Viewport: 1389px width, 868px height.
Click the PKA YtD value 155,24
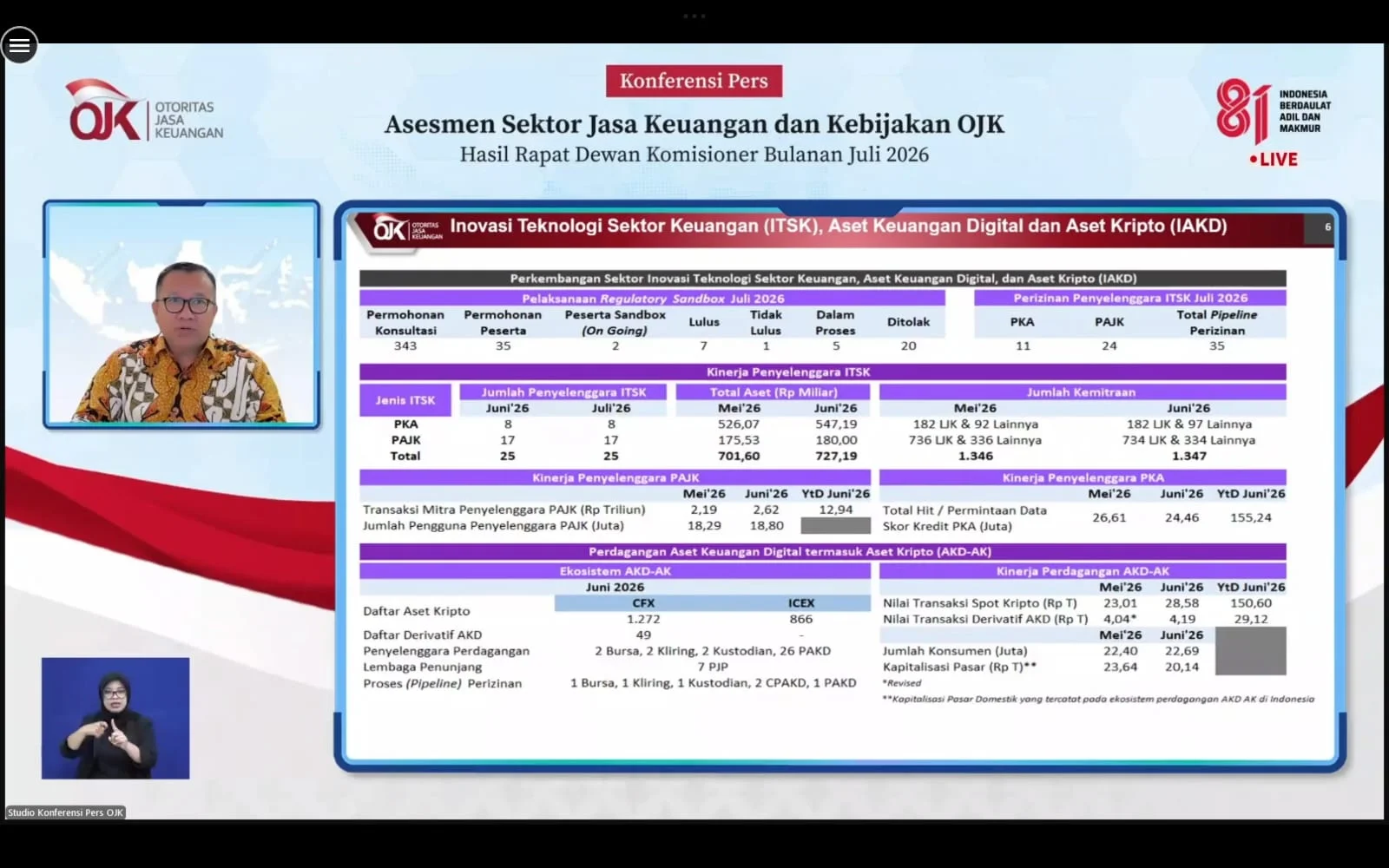point(1251,517)
